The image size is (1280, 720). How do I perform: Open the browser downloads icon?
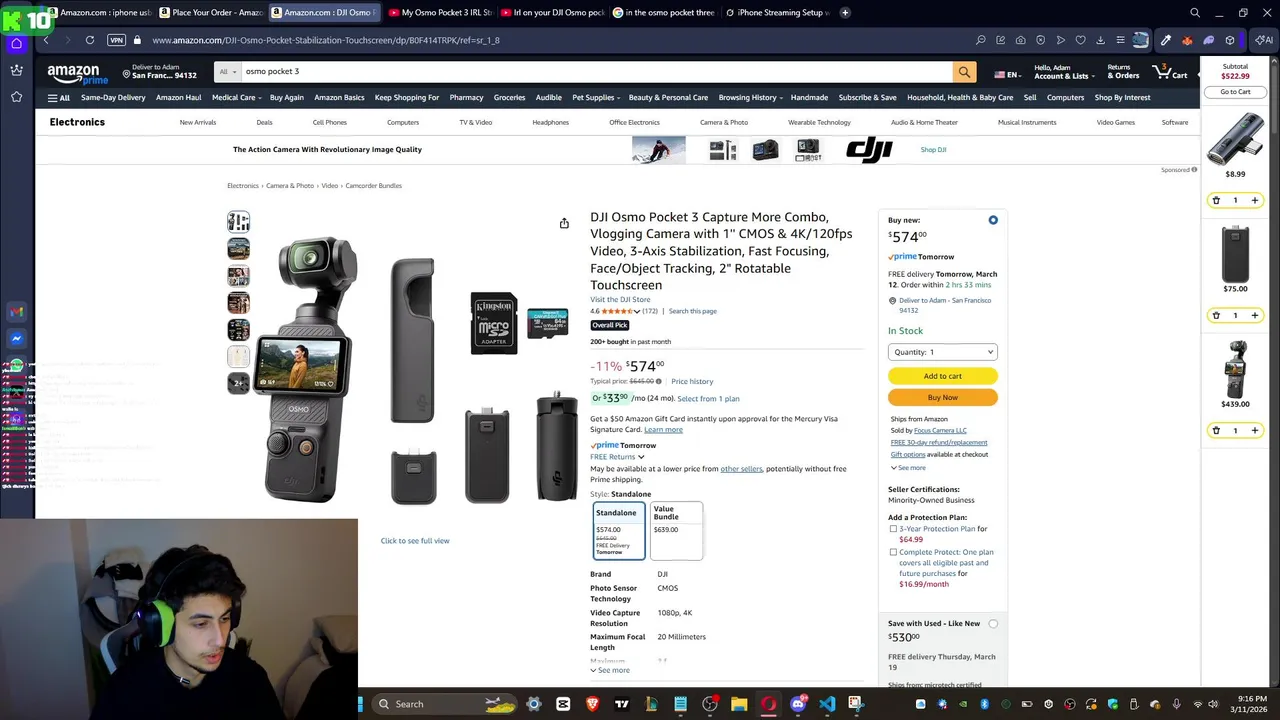(x=1100, y=40)
